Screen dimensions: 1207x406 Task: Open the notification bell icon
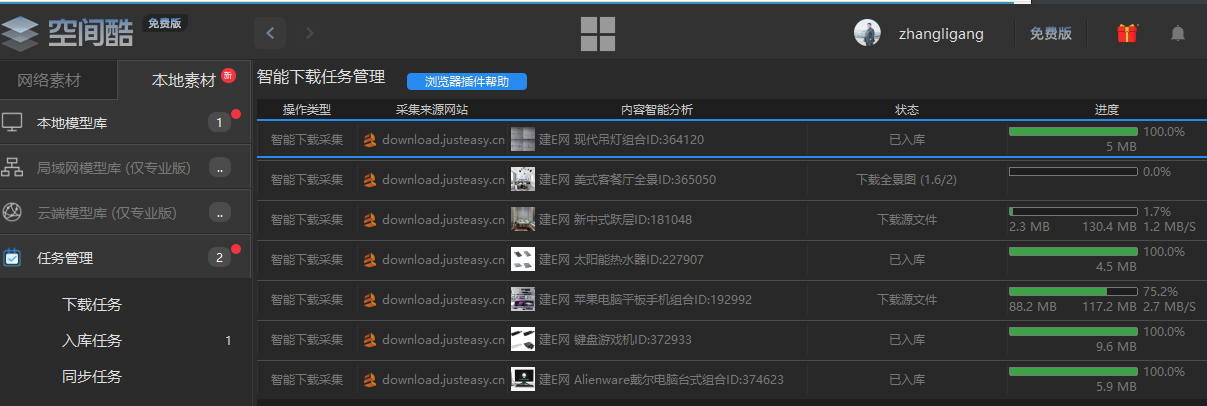click(x=1178, y=33)
